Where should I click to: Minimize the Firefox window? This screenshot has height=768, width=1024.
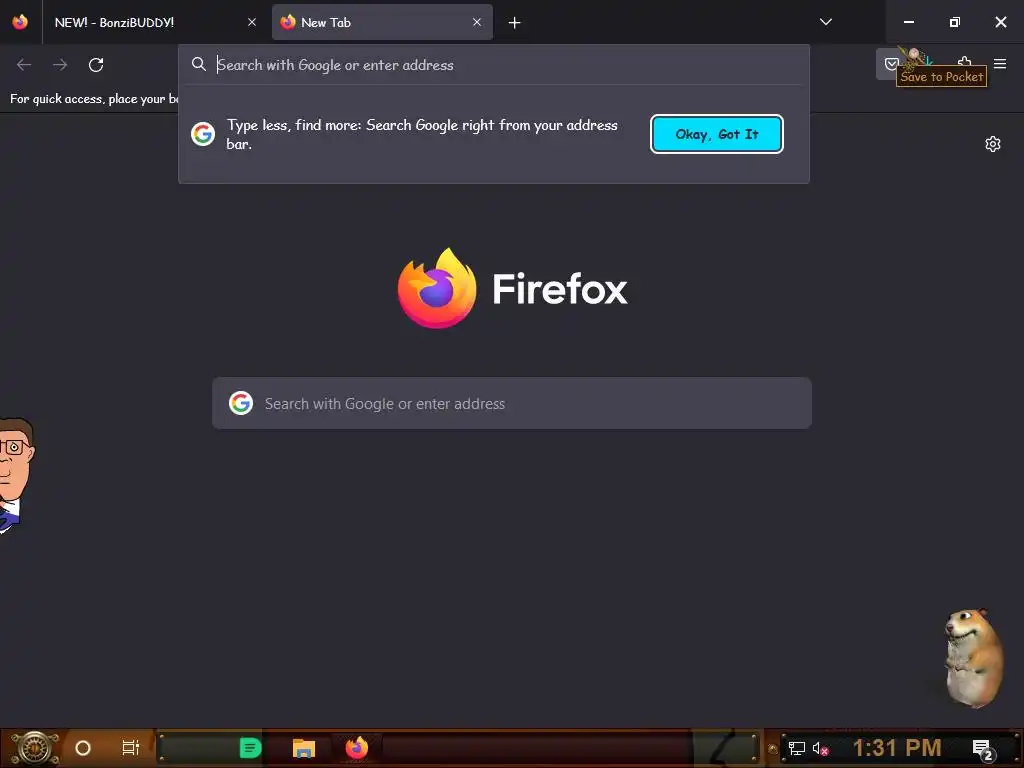[x=908, y=22]
